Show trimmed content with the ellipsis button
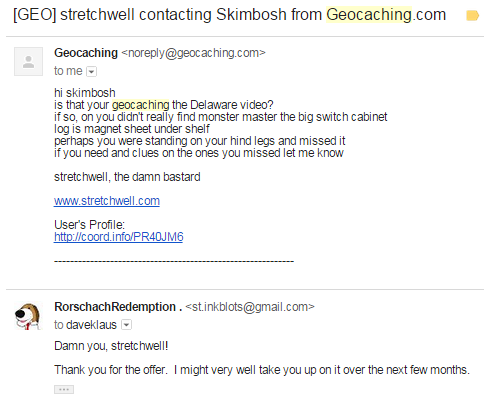The height and width of the screenshot is (402, 484). [x=64, y=389]
